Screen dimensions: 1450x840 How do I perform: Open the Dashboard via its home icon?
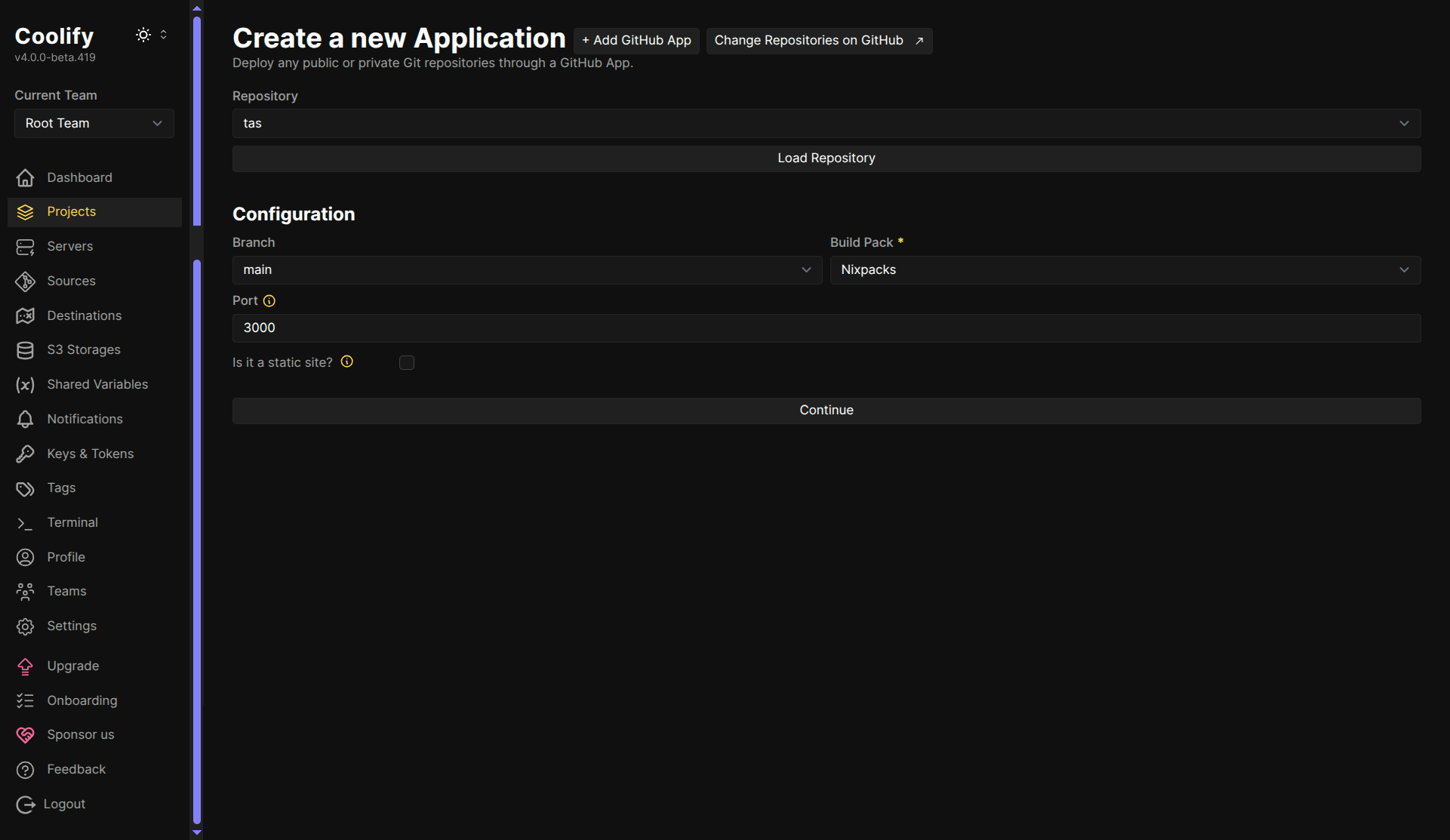coord(25,177)
